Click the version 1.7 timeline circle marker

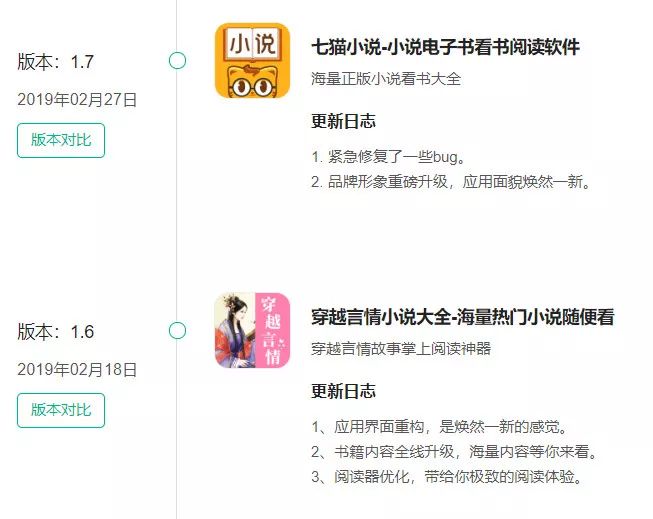[x=177, y=60]
